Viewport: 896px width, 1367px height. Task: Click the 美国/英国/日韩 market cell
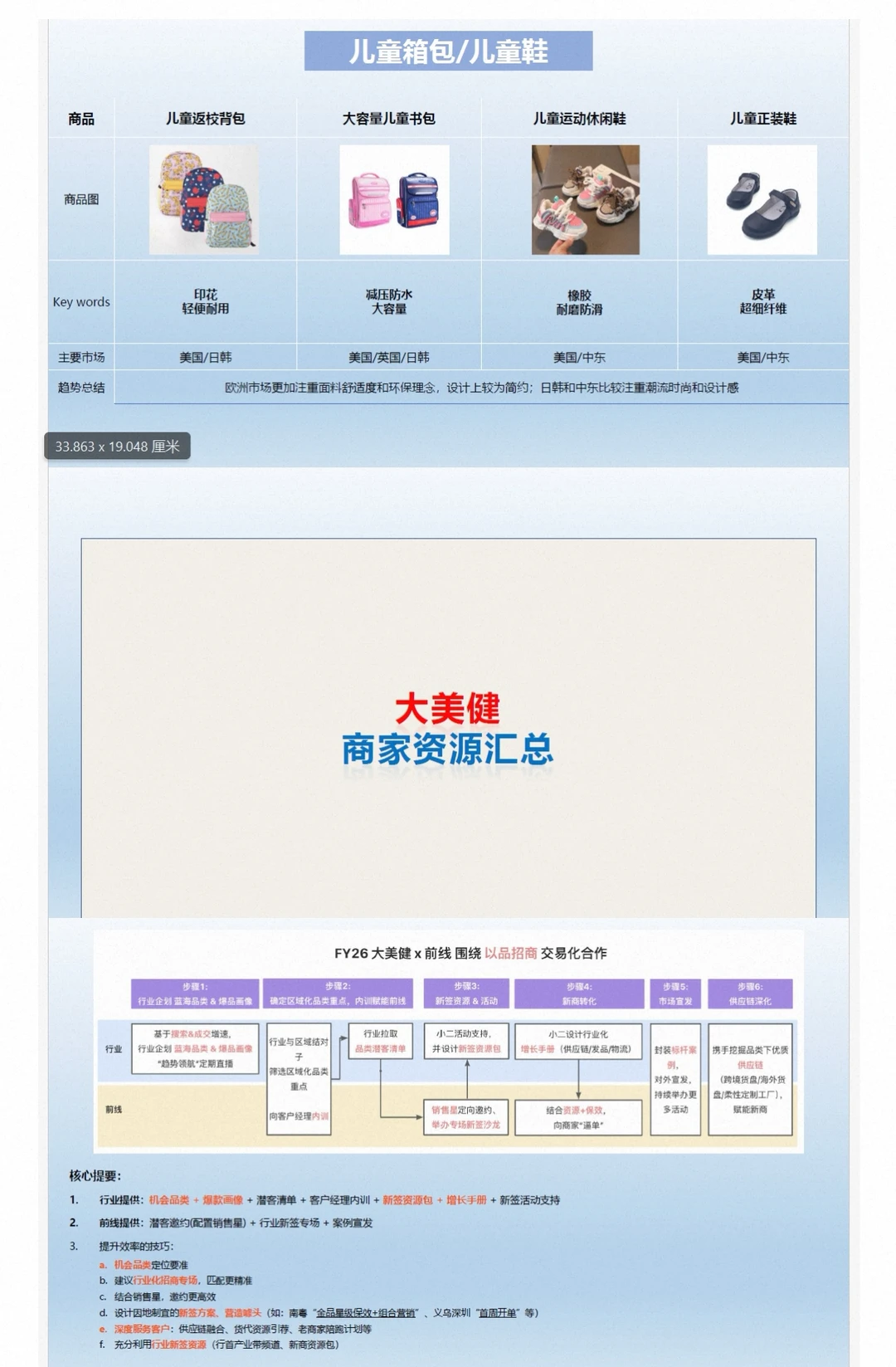[x=389, y=357]
